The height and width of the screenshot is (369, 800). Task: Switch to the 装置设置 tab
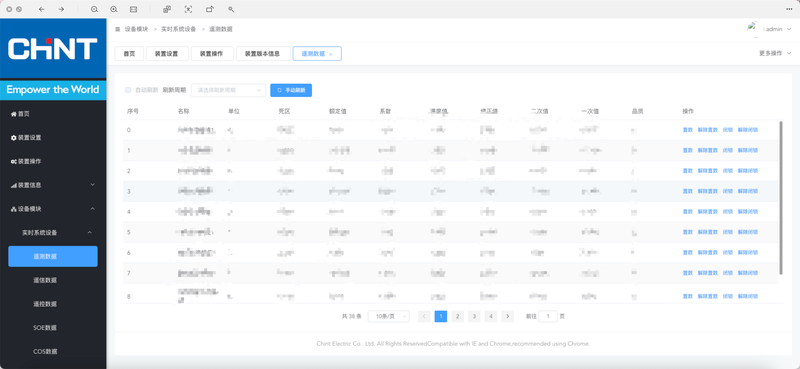[167, 54]
